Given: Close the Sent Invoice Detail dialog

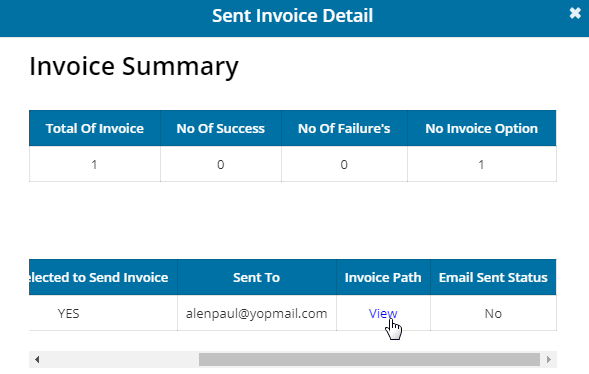Looking at the screenshot, I should coord(575,13).
